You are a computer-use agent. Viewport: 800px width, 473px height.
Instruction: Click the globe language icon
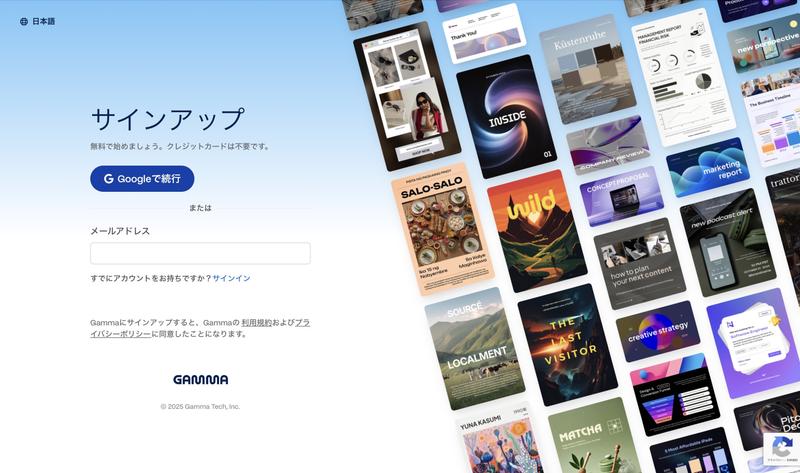(23, 21)
